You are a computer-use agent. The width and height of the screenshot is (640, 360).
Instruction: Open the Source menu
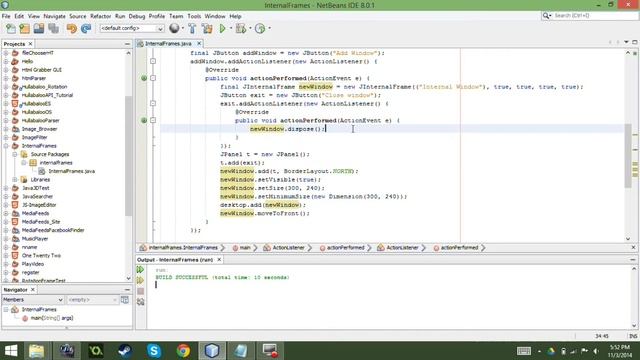(x=78, y=16)
